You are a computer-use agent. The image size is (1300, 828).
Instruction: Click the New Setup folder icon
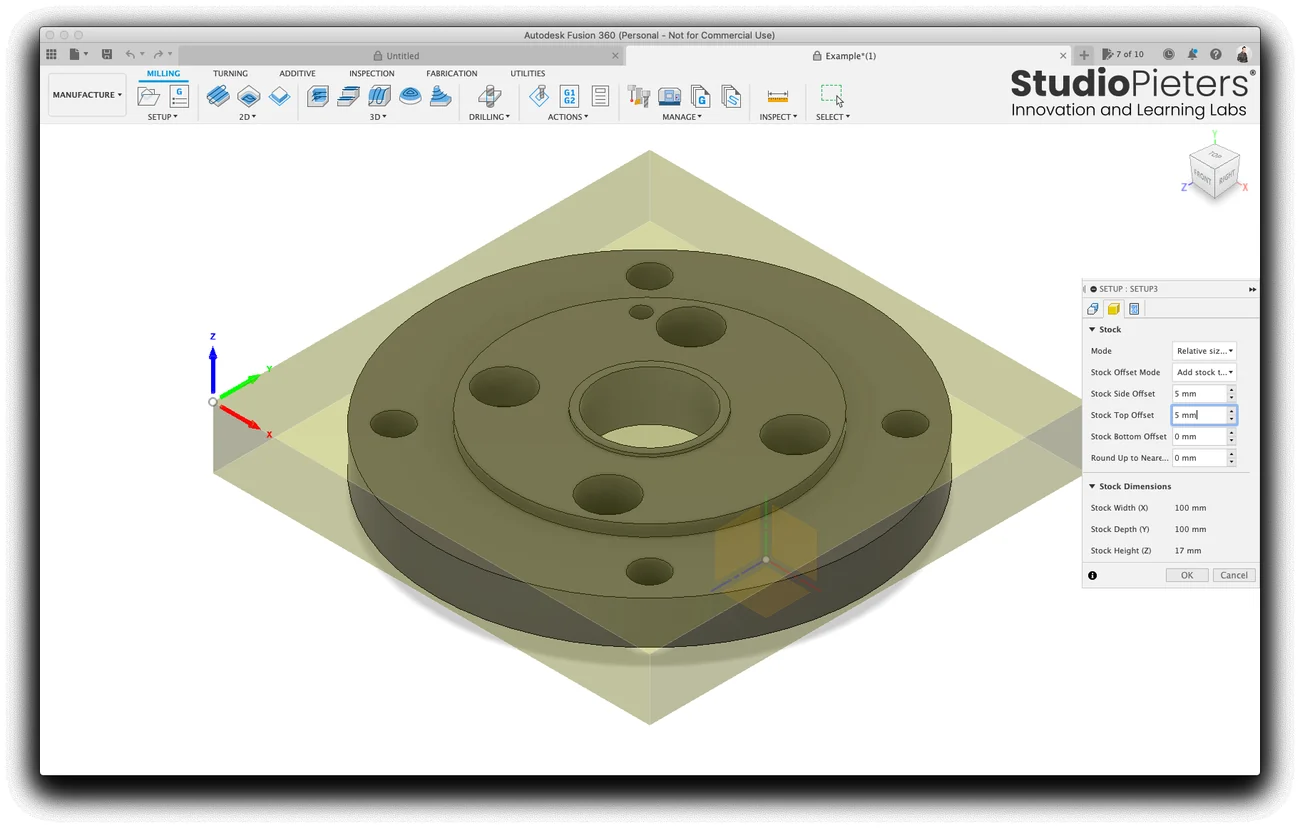pyautogui.click(x=149, y=96)
